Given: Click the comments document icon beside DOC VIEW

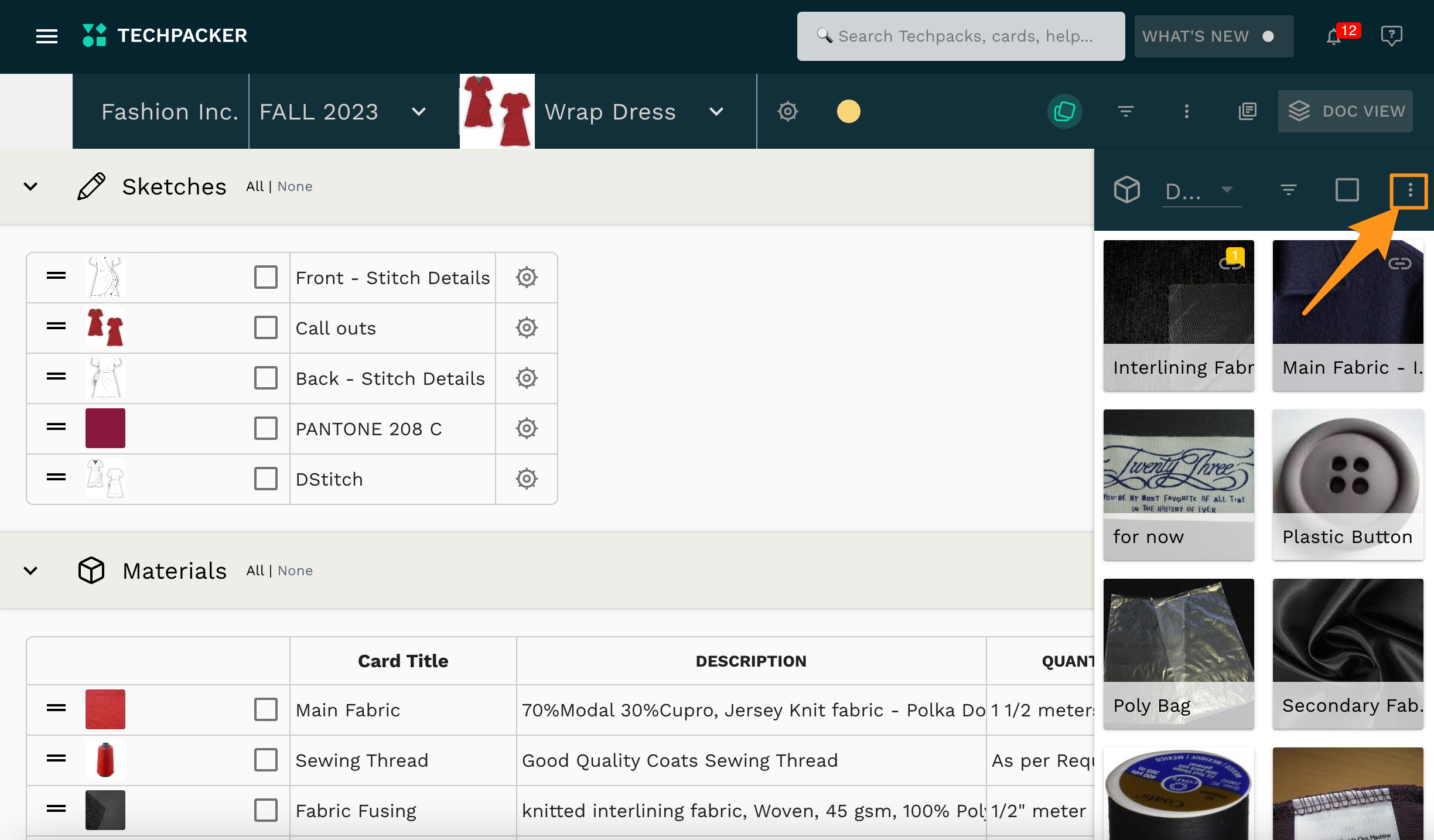Looking at the screenshot, I should coord(1247,111).
